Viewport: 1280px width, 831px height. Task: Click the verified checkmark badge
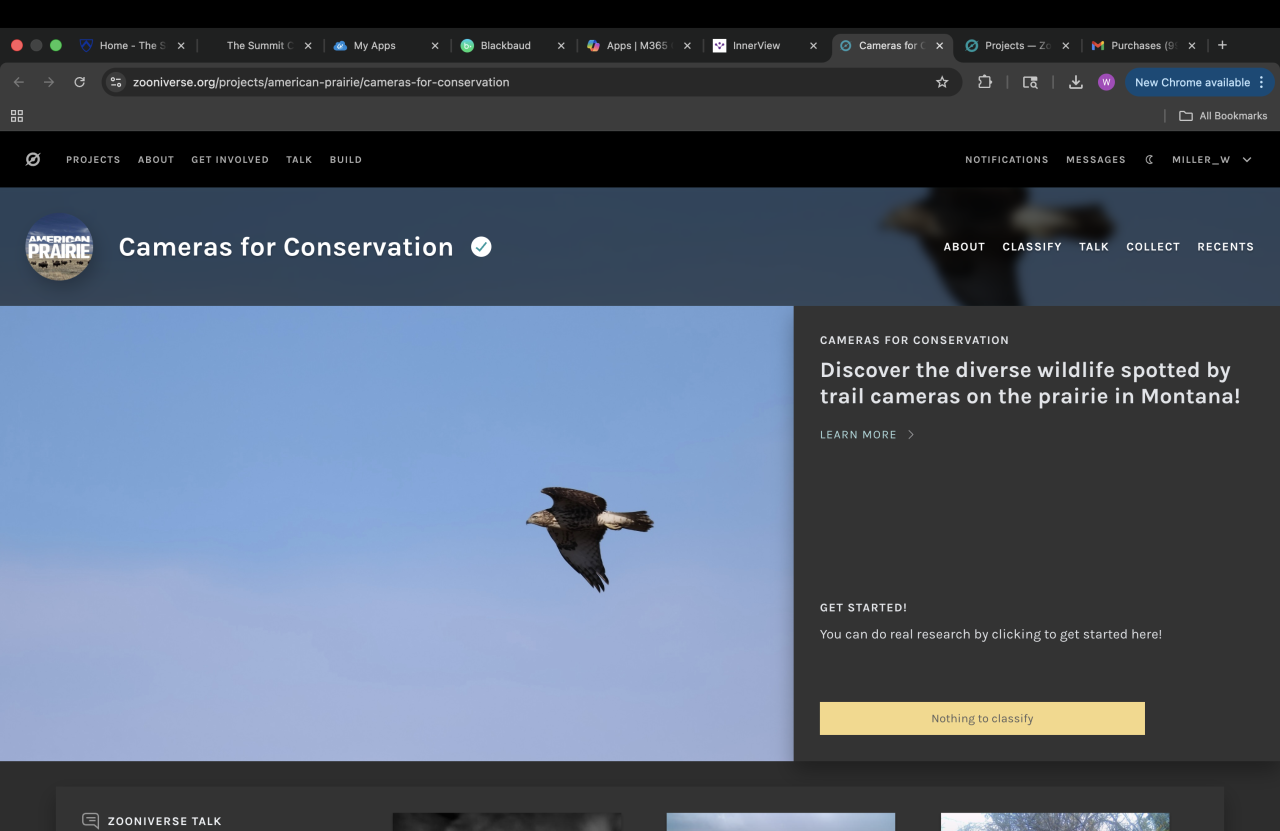point(481,246)
